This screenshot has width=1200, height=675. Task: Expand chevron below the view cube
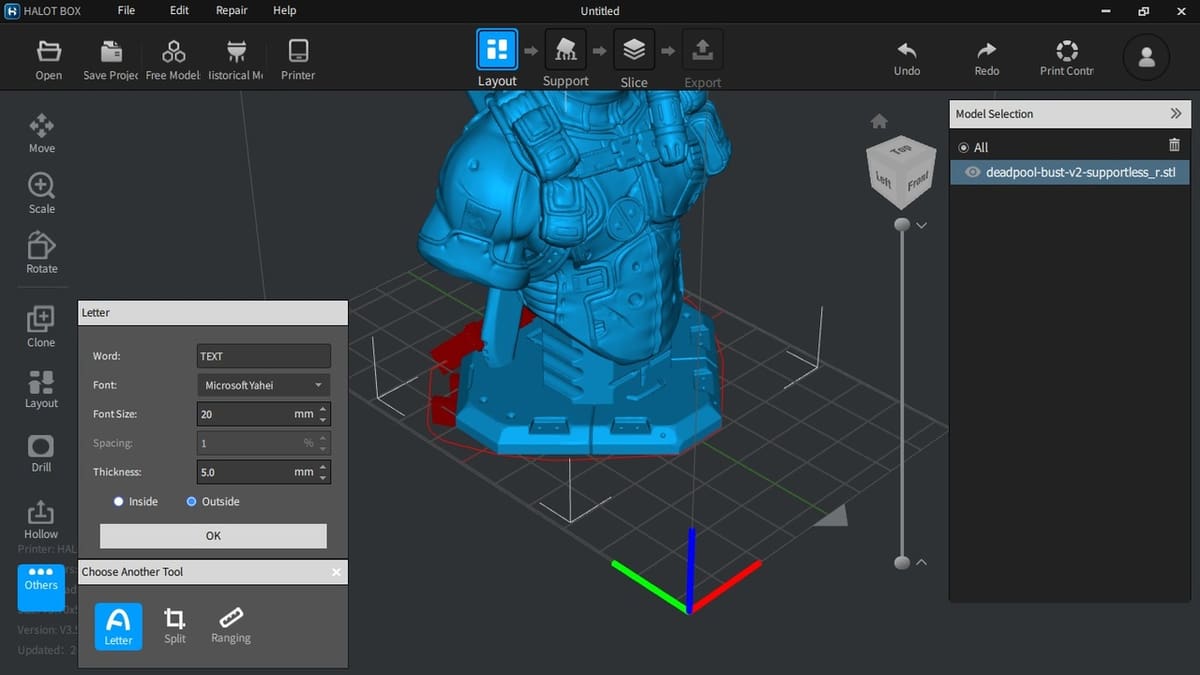pos(922,226)
